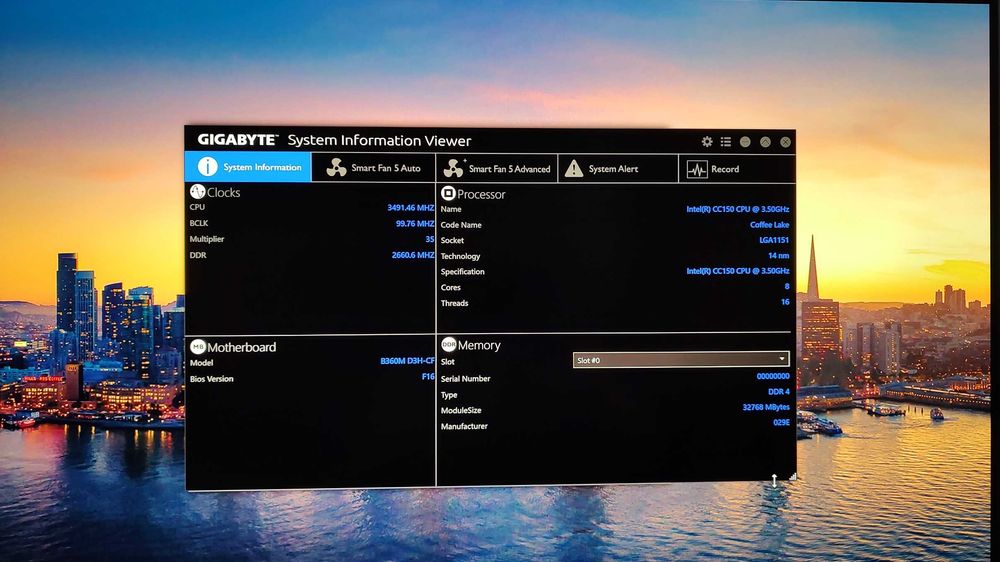Switch to the Smart Fan 5 Auto tab

coord(373,168)
